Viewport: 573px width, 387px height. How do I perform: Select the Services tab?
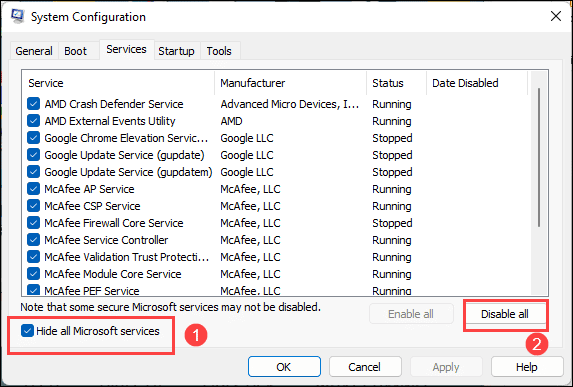pos(126,49)
